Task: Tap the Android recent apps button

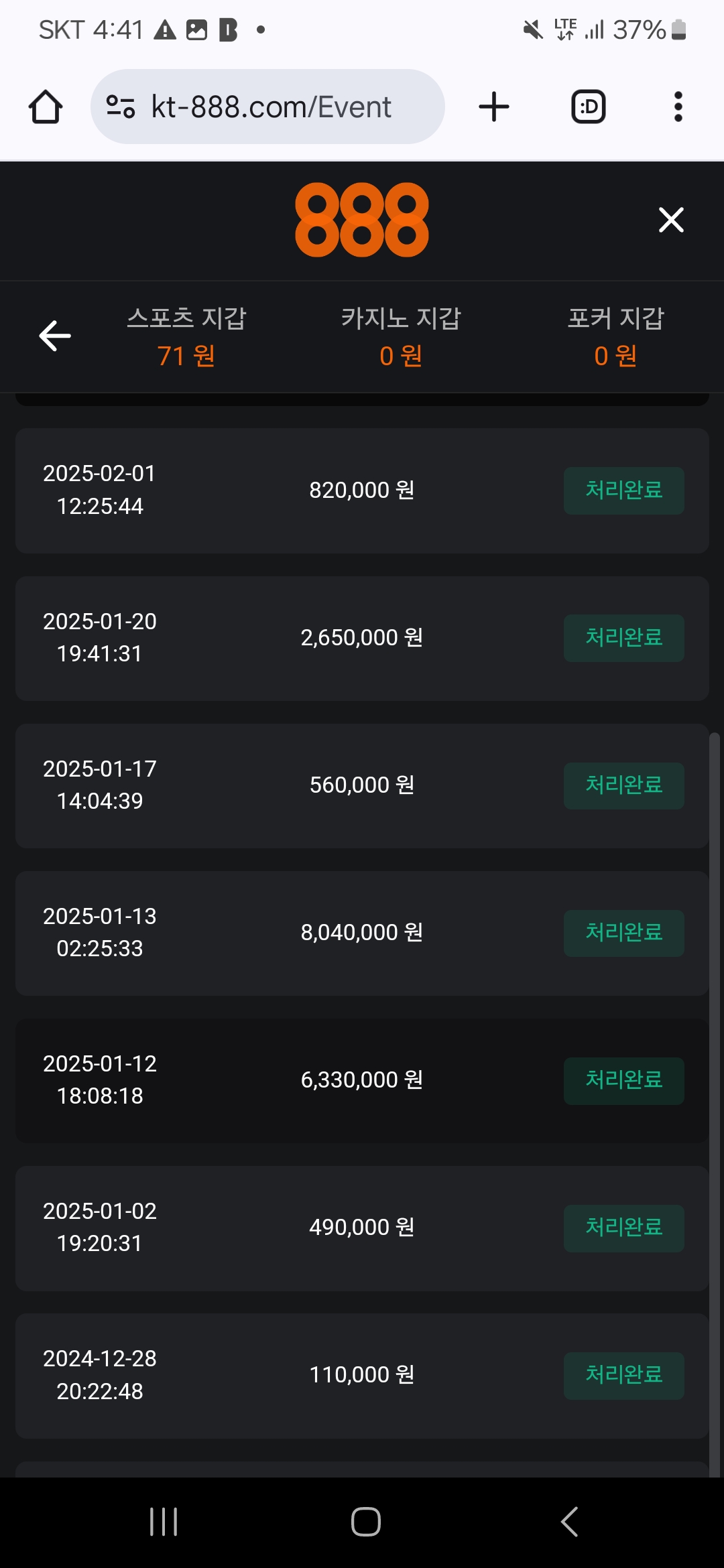Action: pos(164,1522)
